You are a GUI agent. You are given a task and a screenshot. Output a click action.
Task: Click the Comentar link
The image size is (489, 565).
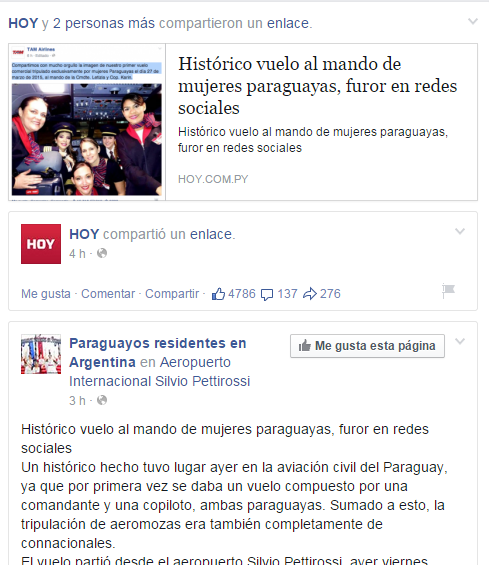click(108, 294)
